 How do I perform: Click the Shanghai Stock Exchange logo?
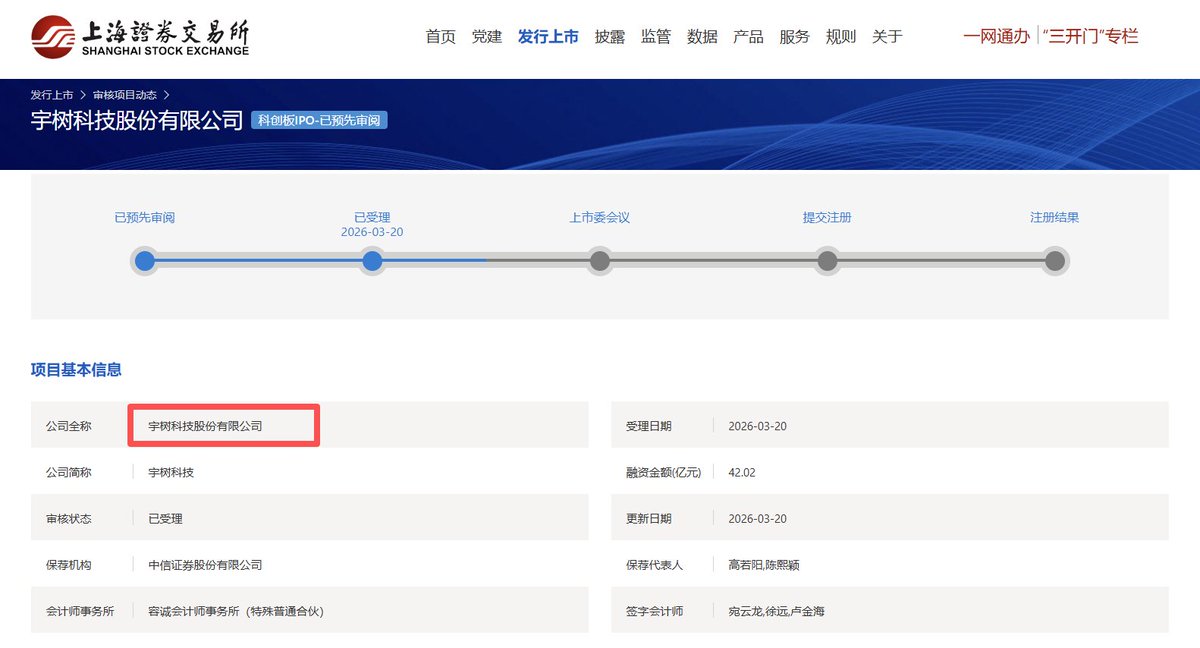point(139,36)
